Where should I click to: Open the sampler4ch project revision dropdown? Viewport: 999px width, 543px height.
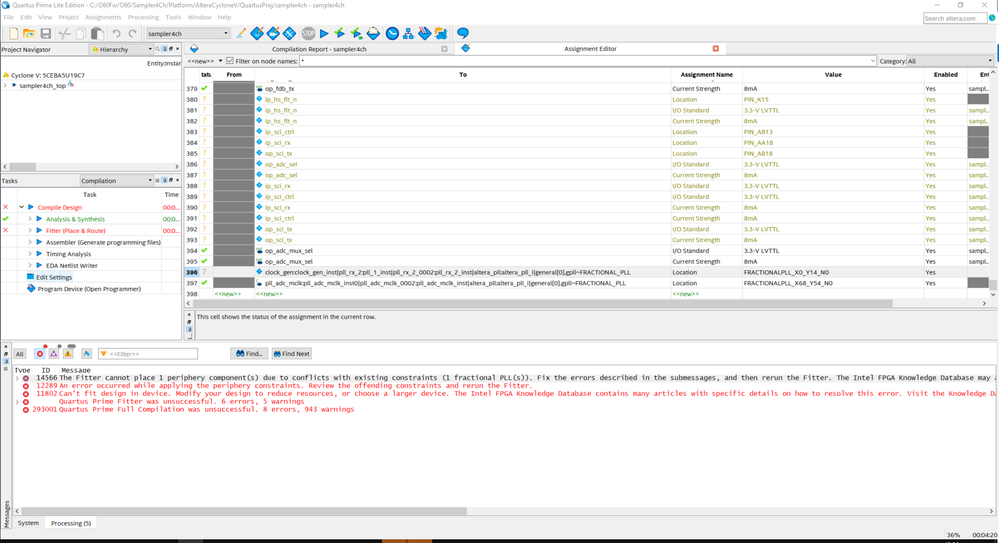(188, 34)
